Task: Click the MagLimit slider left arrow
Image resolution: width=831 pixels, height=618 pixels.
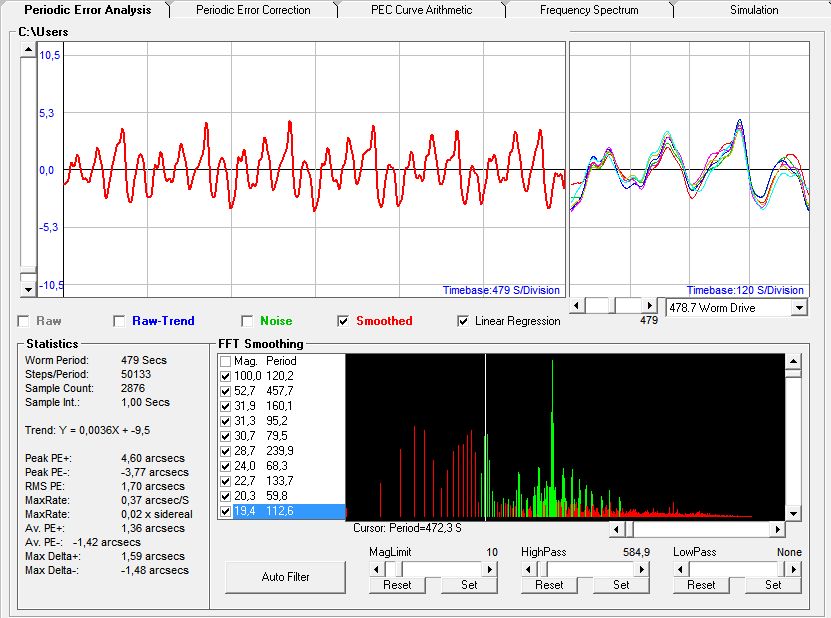Action: point(376,569)
